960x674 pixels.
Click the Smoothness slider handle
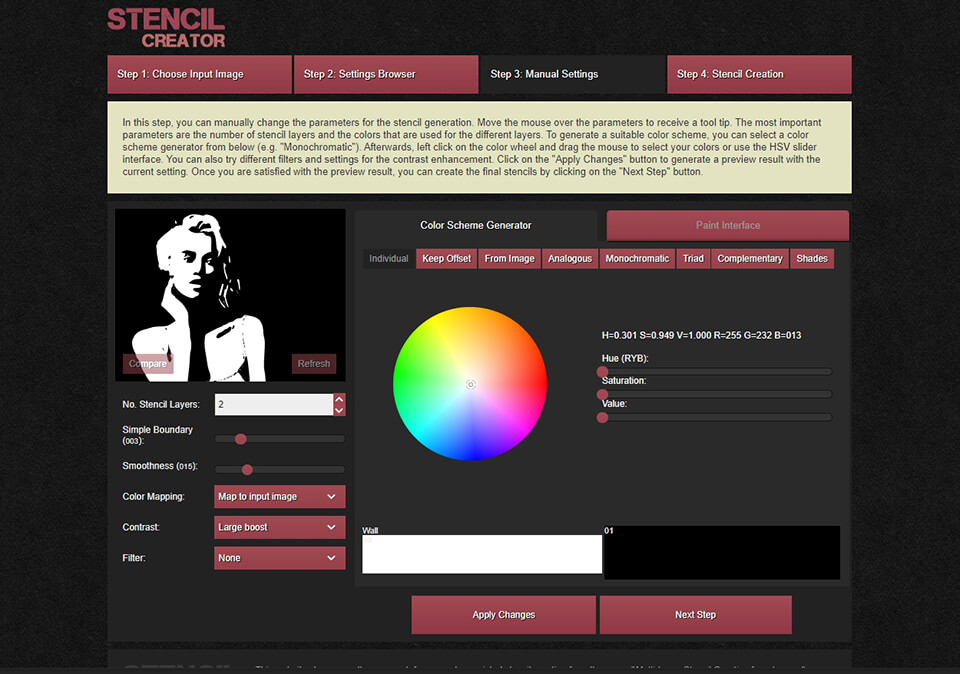coord(247,469)
